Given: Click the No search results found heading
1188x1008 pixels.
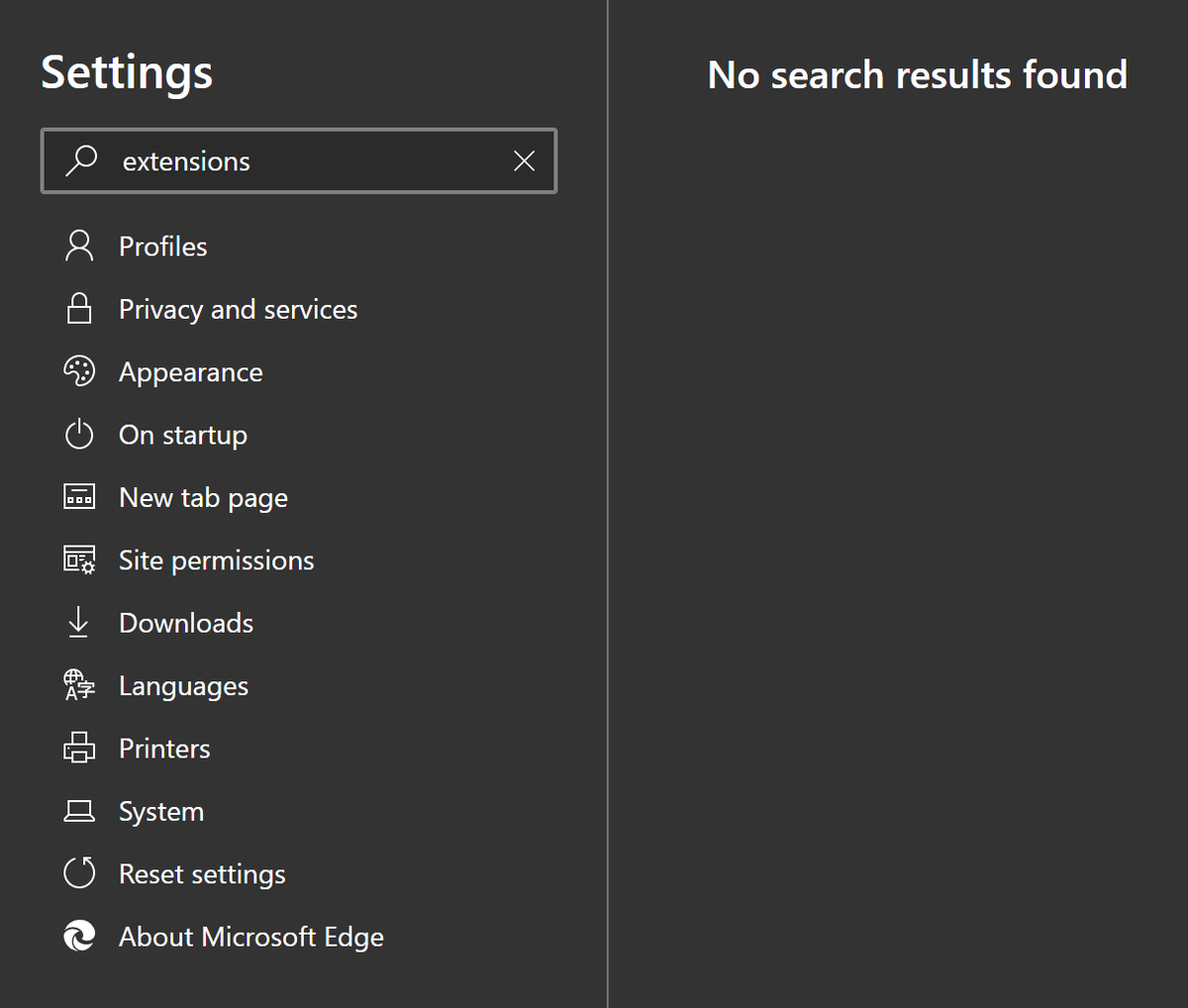Looking at the screenshot, I should (918, 74).
